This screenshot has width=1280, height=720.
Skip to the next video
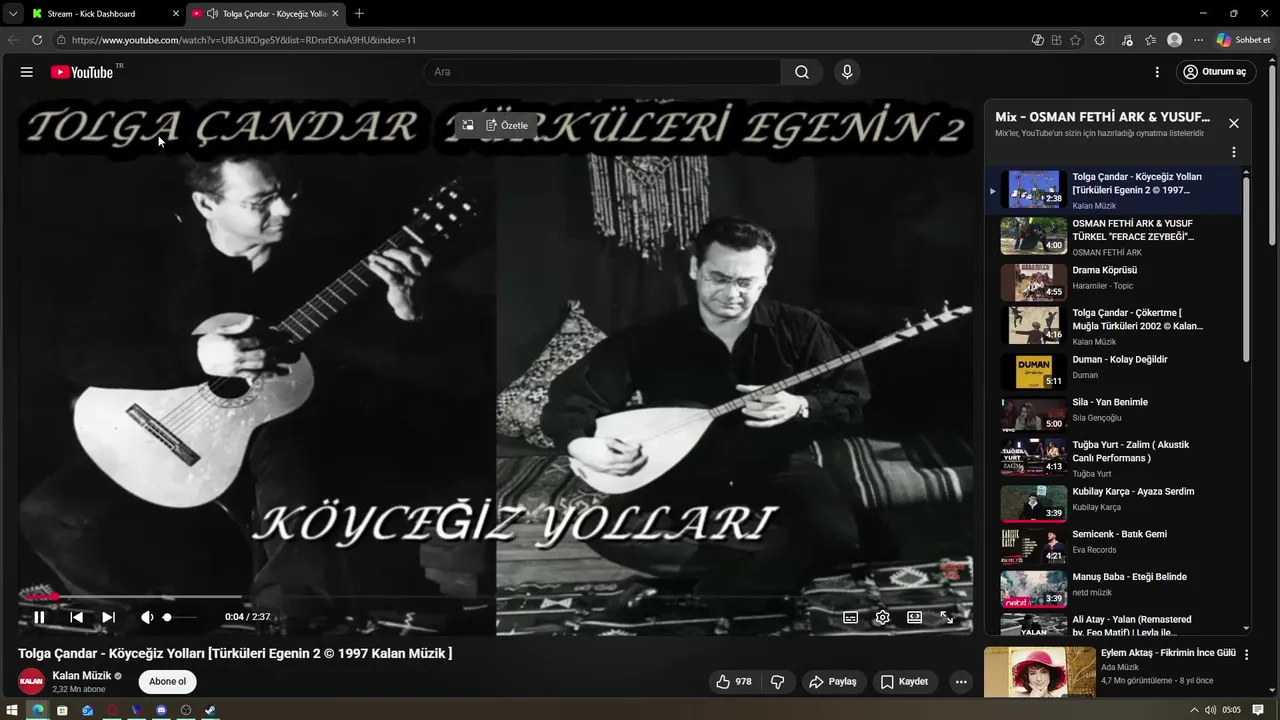click(x=108, y=617)
